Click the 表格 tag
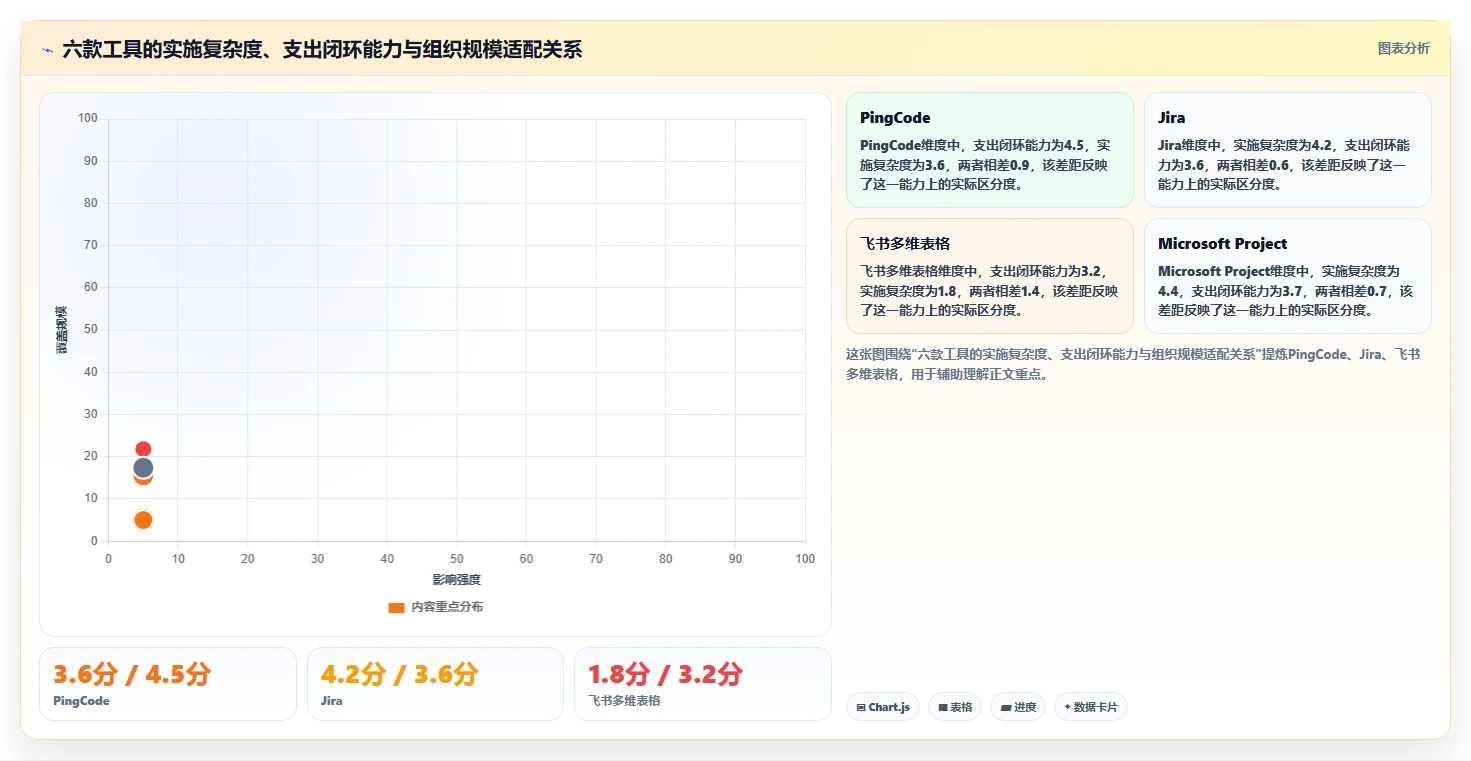 pyautogui.click(x=955, y=707)
